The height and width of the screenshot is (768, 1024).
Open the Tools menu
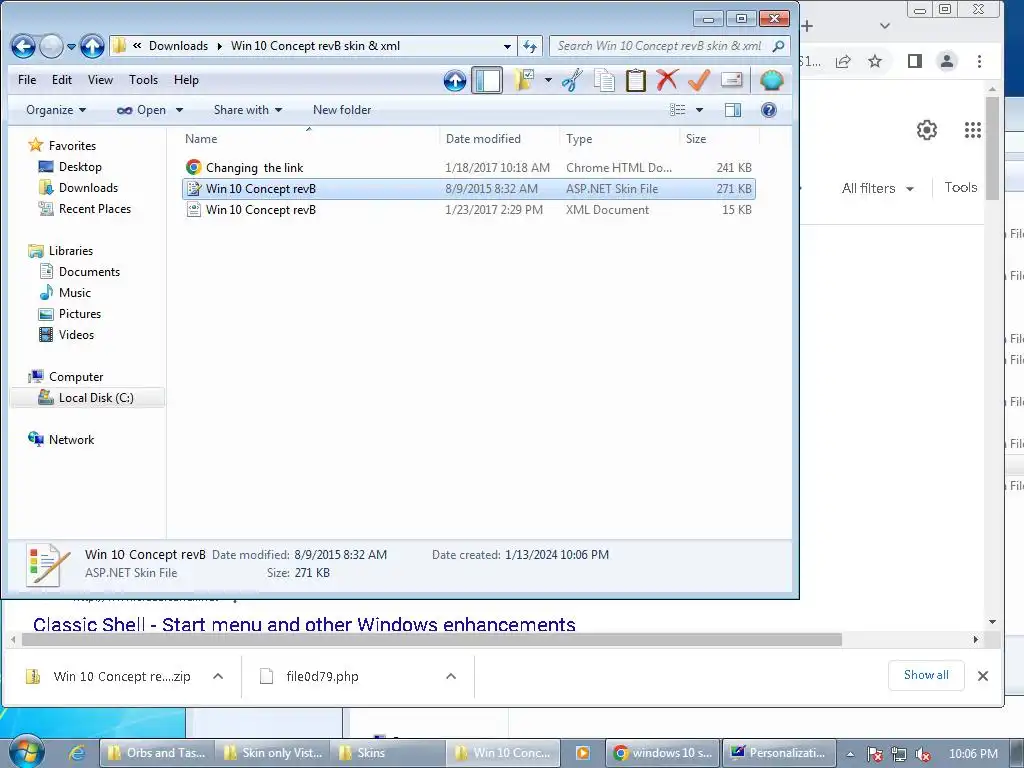pyautogui.click(x=143, y=80)
